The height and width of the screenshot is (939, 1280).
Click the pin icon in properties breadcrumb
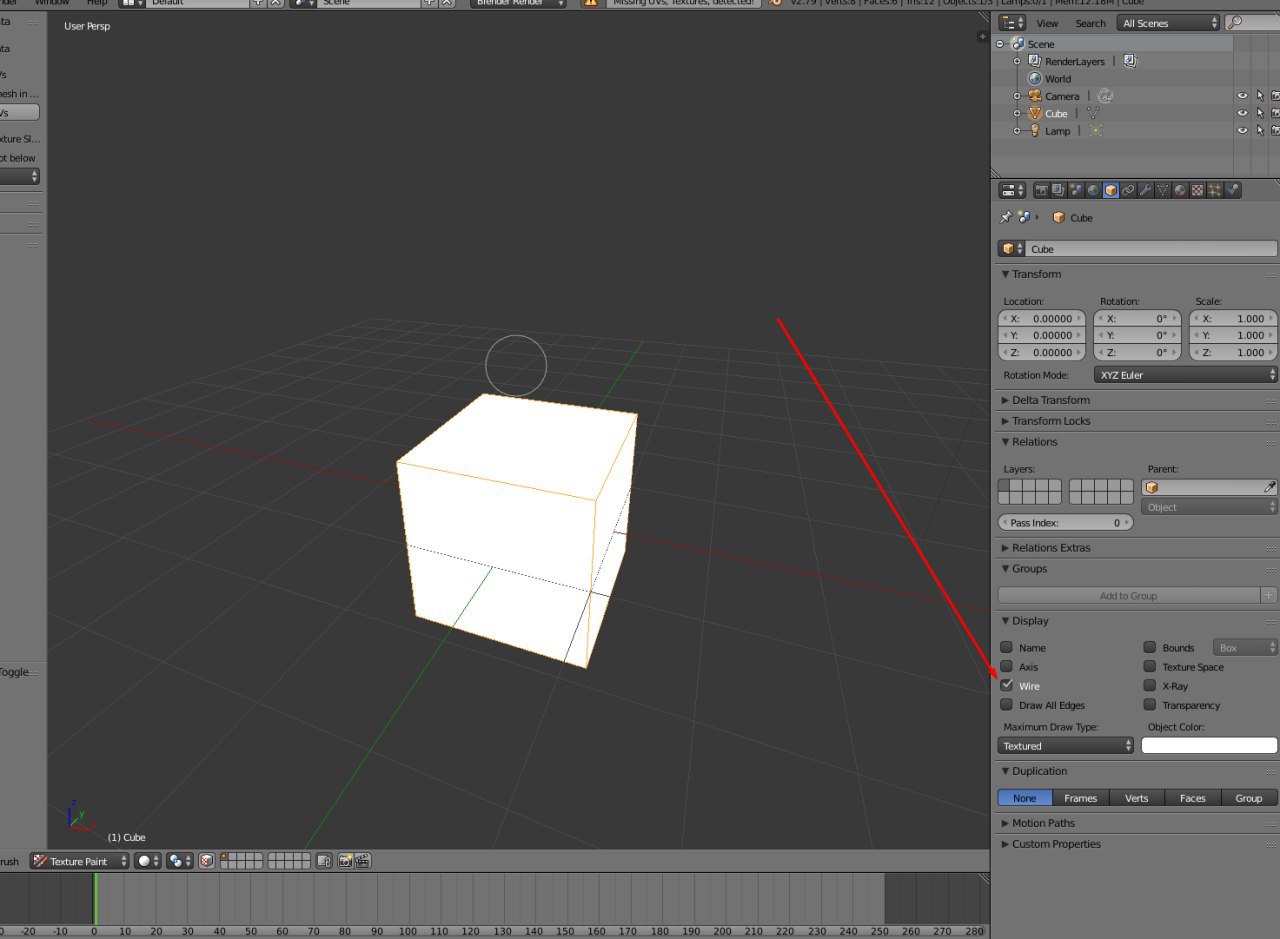tap(1005, 217)
